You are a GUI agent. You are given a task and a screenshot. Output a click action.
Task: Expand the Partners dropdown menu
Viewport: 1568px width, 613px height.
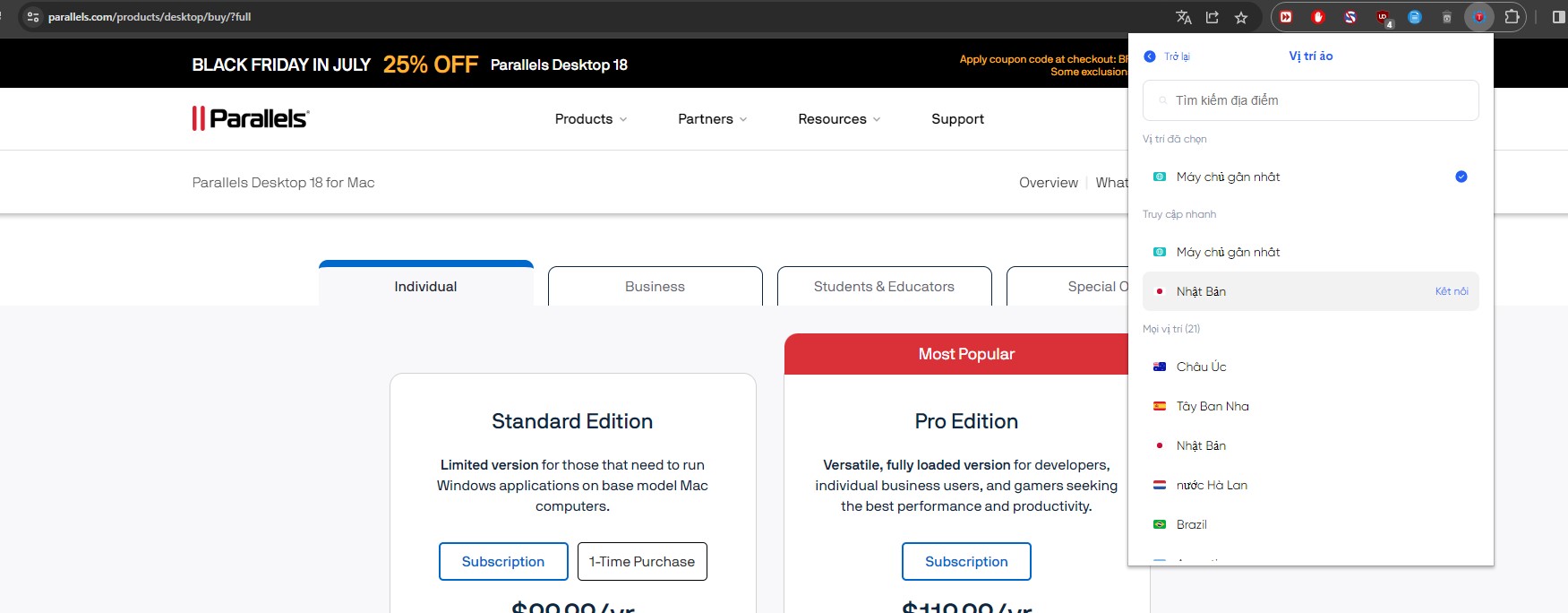click(x=712, y=119)
